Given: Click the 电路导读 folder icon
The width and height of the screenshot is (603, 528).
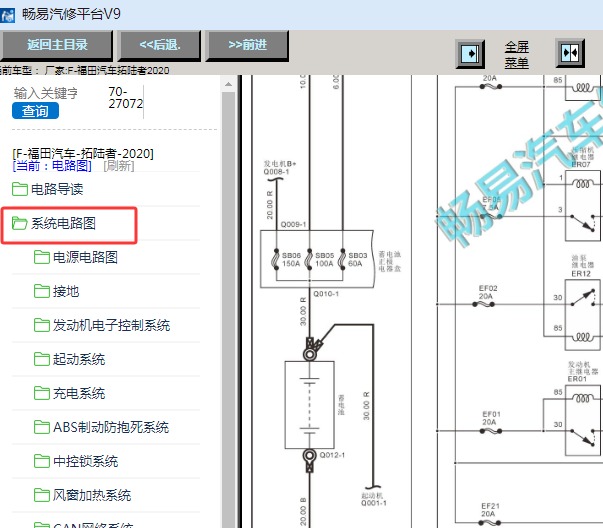Looking at the screenshot, I should pos(20,189).
